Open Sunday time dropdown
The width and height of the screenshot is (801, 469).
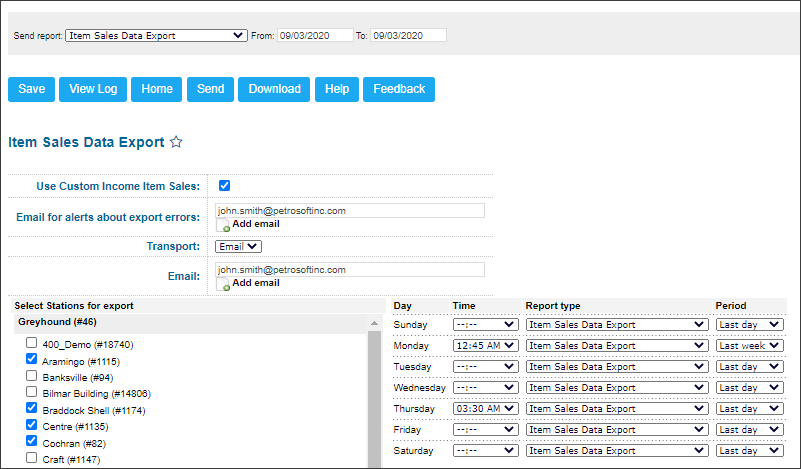[x=486, y=324]
